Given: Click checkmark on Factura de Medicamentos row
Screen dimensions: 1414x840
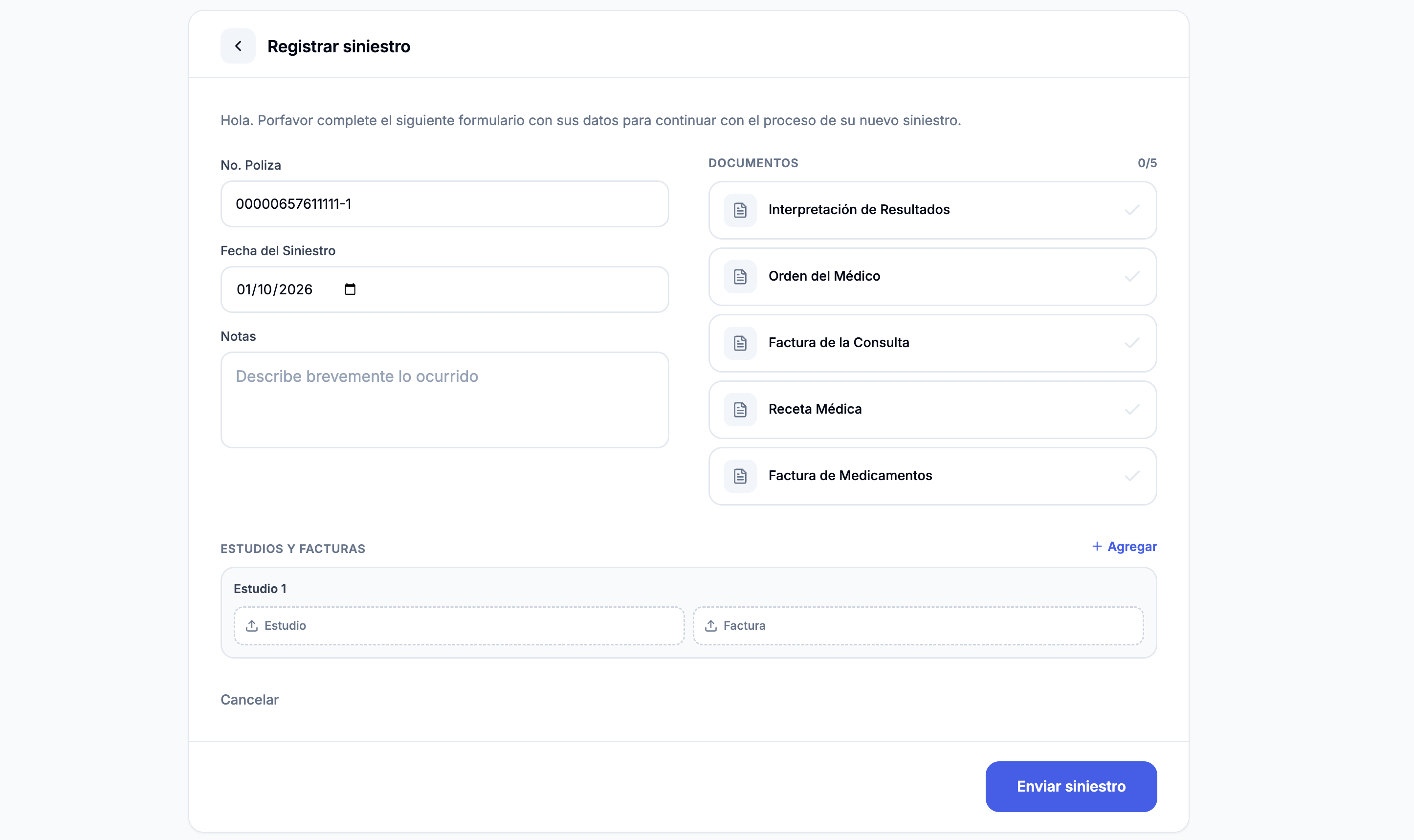Looking at the screenshot, I should 1132,476.
